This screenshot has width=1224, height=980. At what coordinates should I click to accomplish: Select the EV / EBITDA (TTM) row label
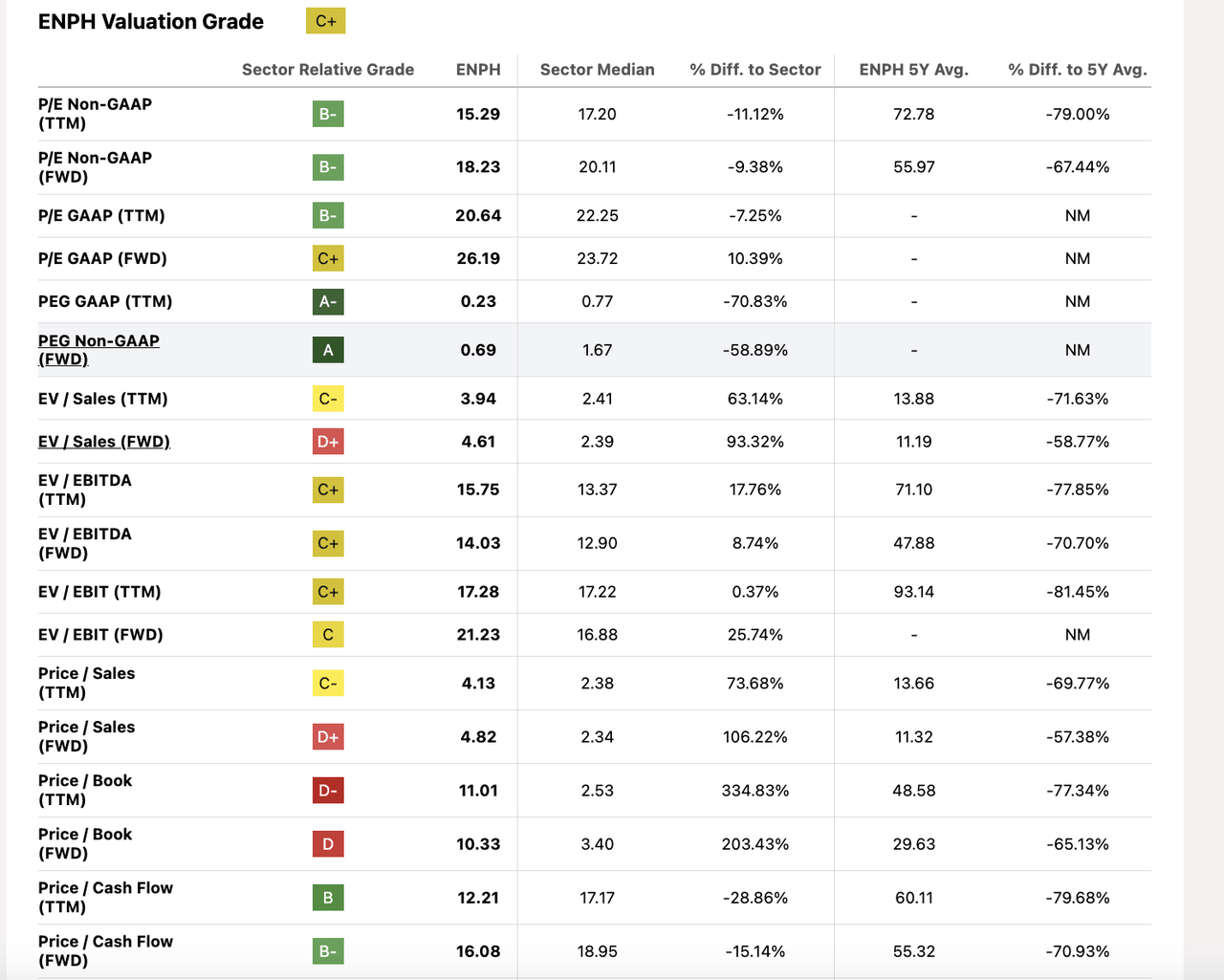pos(85,490)
